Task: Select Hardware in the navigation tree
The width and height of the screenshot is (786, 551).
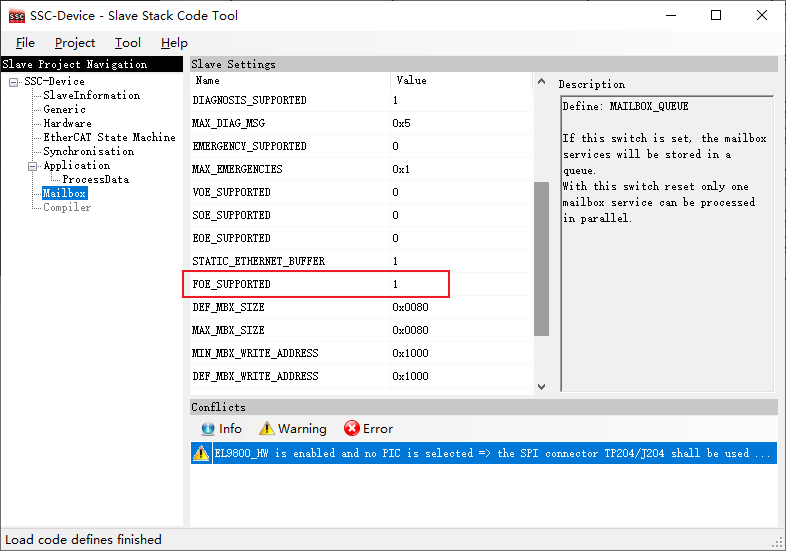Action: coord(67,123)
